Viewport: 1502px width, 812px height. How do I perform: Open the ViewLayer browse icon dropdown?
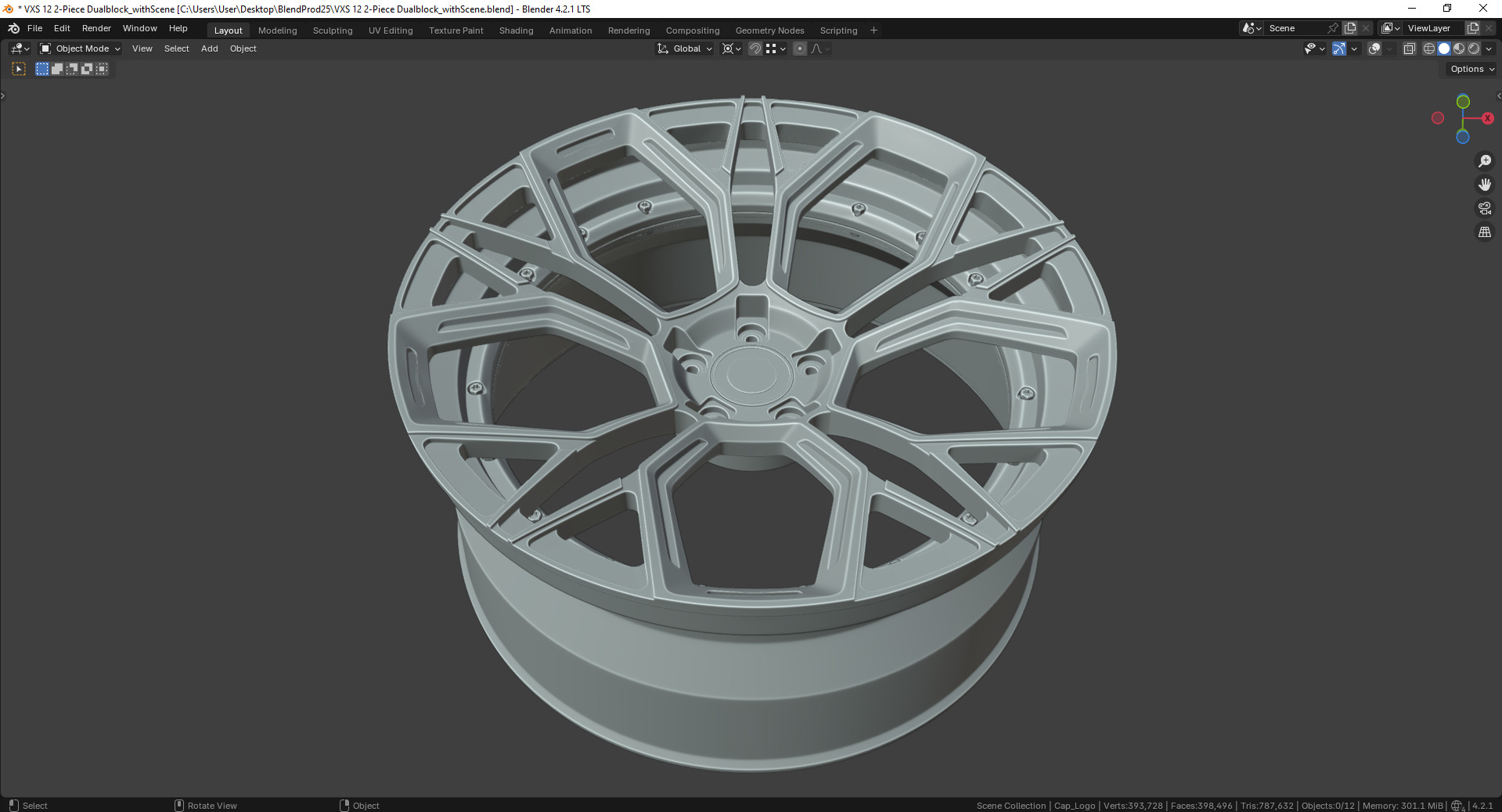pyautogui.click(x=1391, y=28)
